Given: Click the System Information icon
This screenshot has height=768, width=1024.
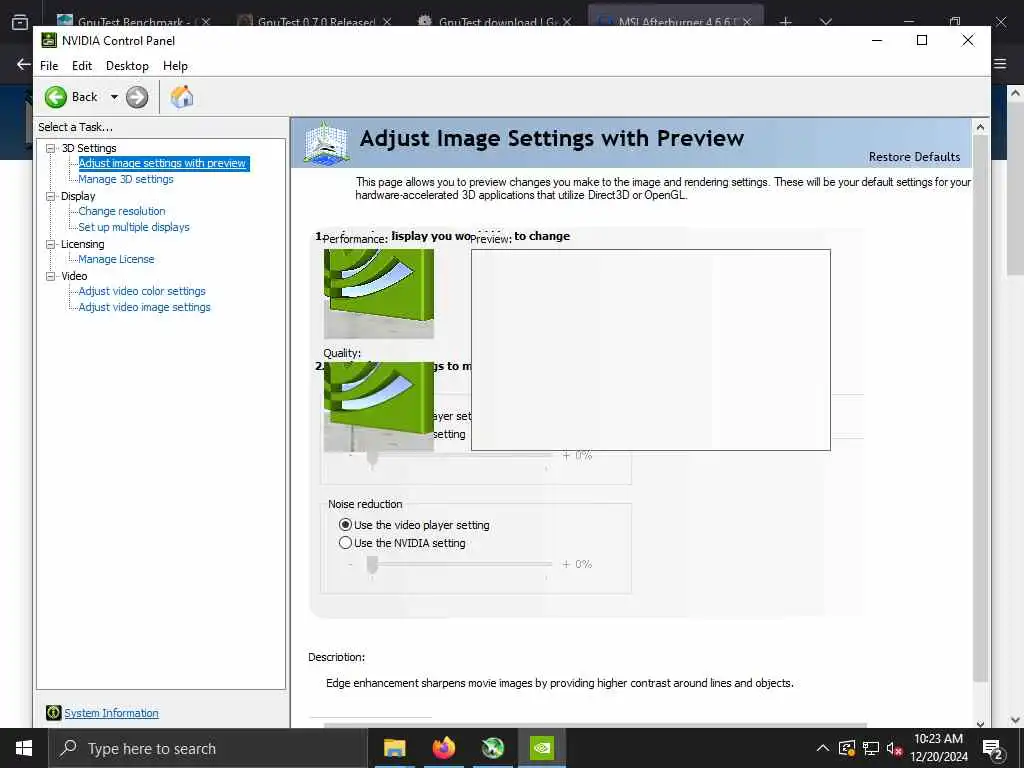Looking at the screenshot, I should 54,713.
